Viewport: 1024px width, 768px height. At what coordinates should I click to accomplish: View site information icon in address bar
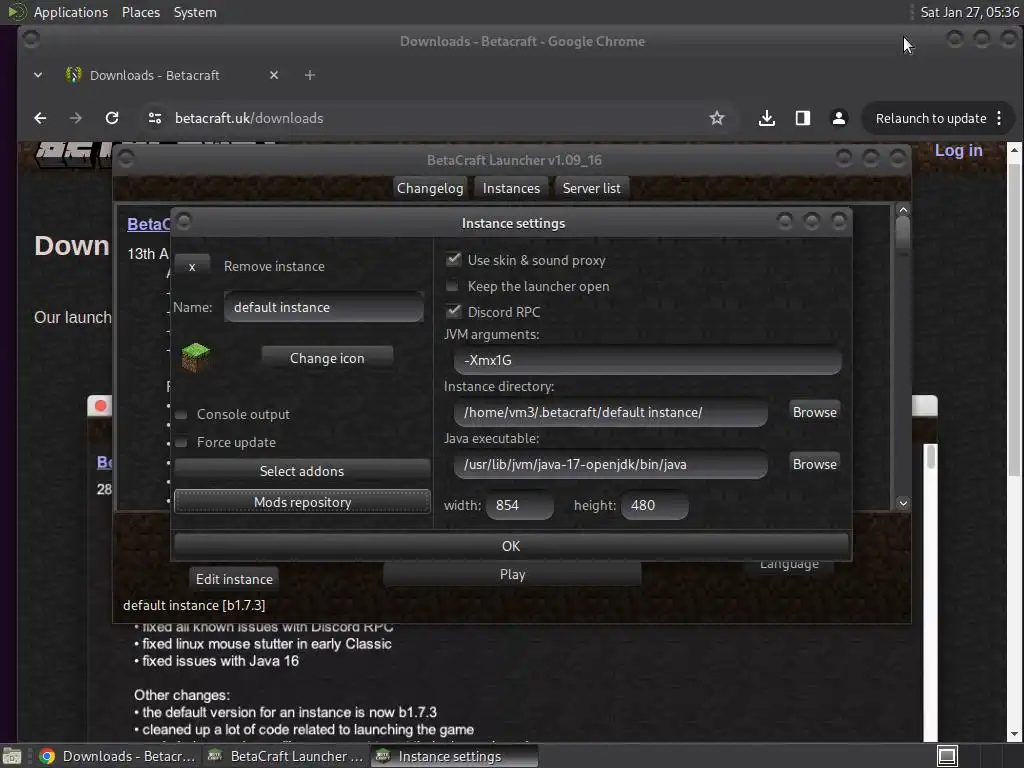tap(155, 118)
